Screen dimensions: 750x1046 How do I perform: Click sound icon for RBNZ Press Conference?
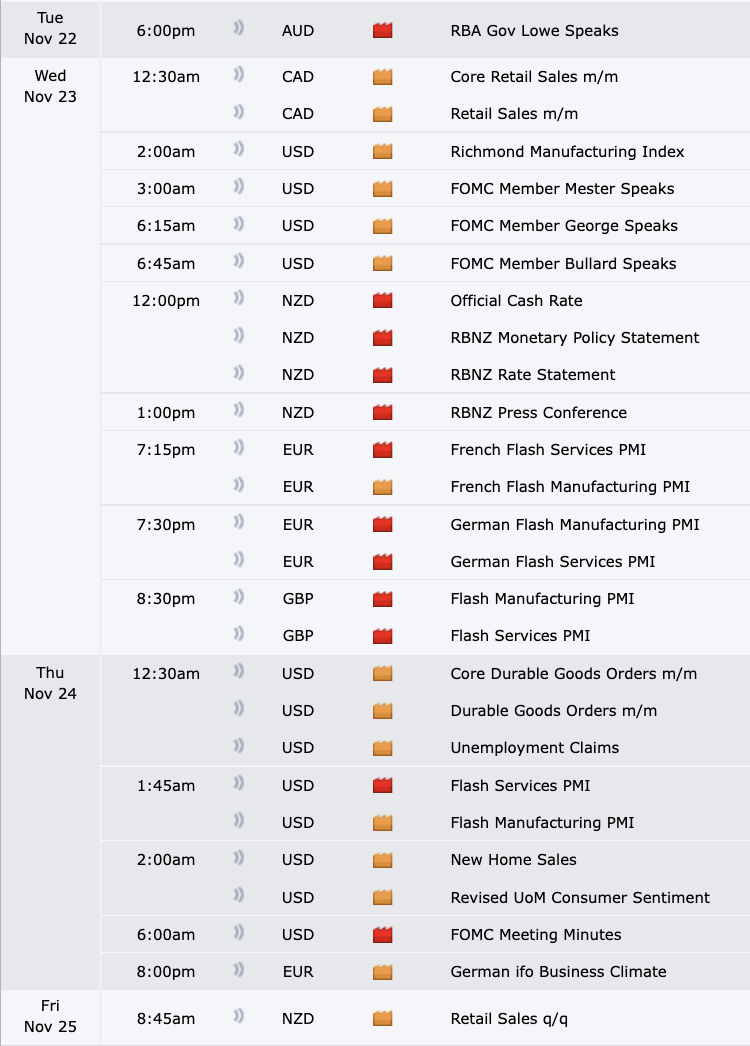click(x=239, y=412)
